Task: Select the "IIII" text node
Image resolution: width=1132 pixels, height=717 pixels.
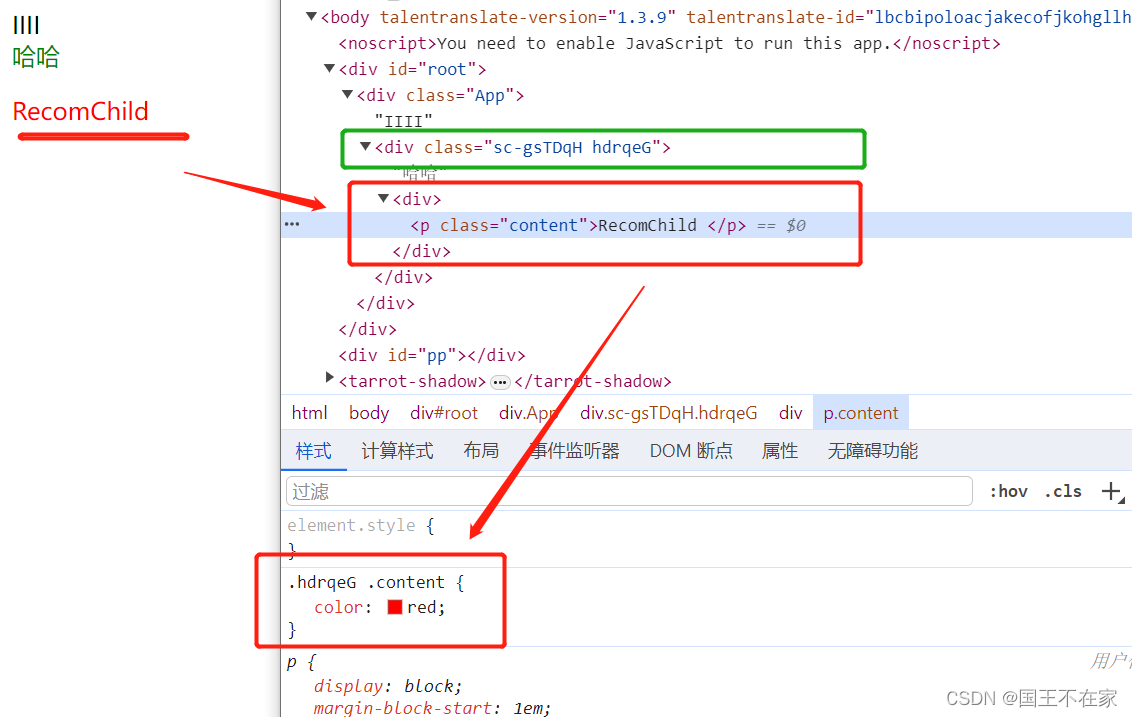Action: coord(403,121)
